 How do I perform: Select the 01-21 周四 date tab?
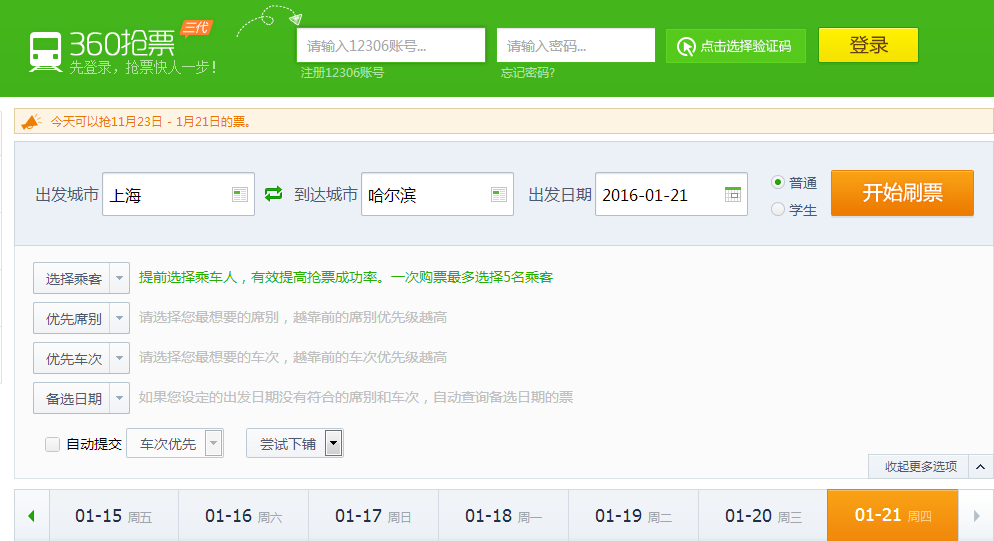coord(893,516)
